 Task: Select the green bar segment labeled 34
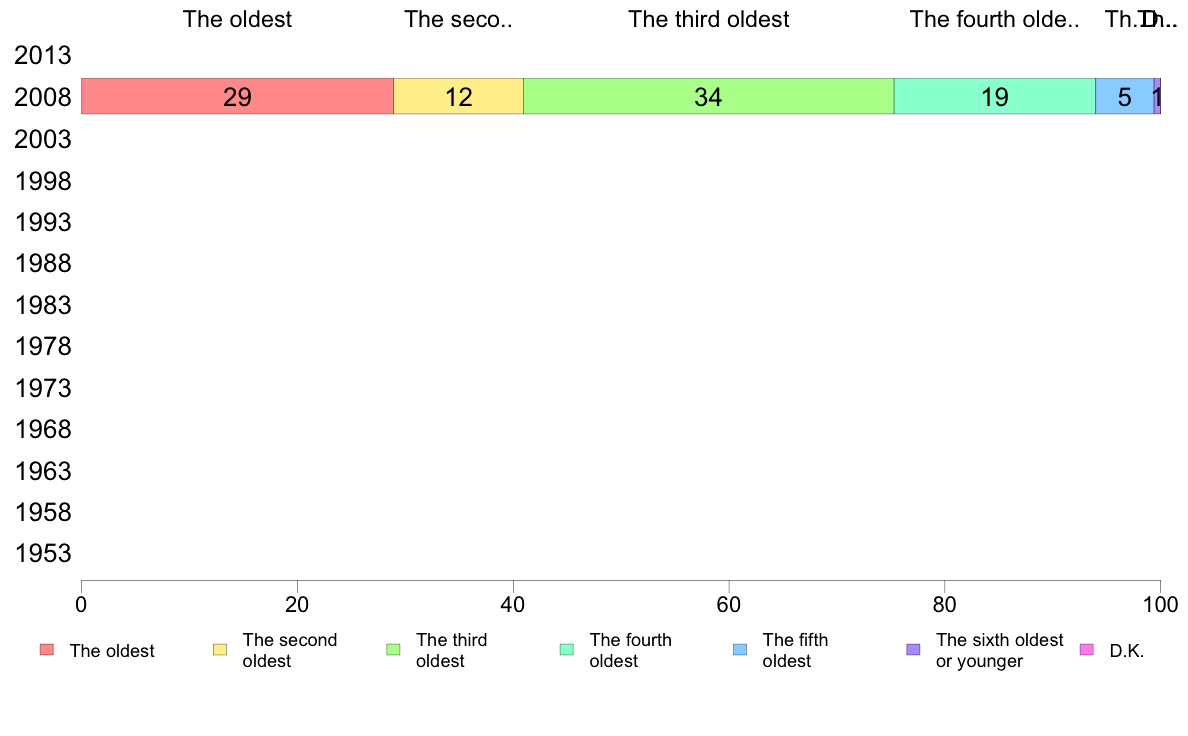coord(708,96)
